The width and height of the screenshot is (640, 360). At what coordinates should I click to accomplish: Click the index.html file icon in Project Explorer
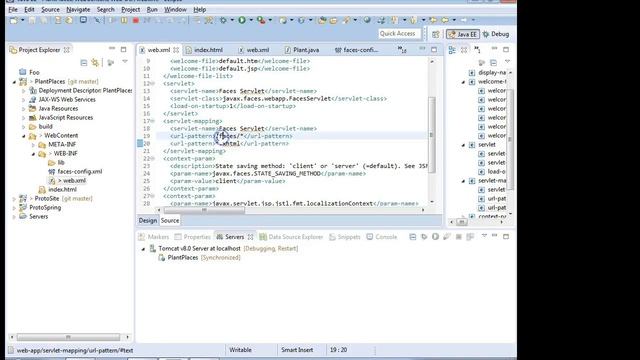(x=42, y=189)
